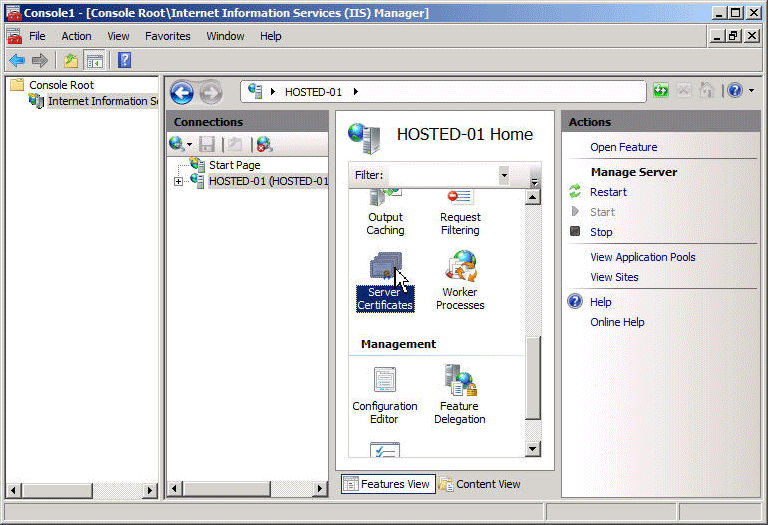The width and height of the screenshot is (768, 525).
Task: Click the Connections pane scroll right arrow
Action: [x=320, y=488]
